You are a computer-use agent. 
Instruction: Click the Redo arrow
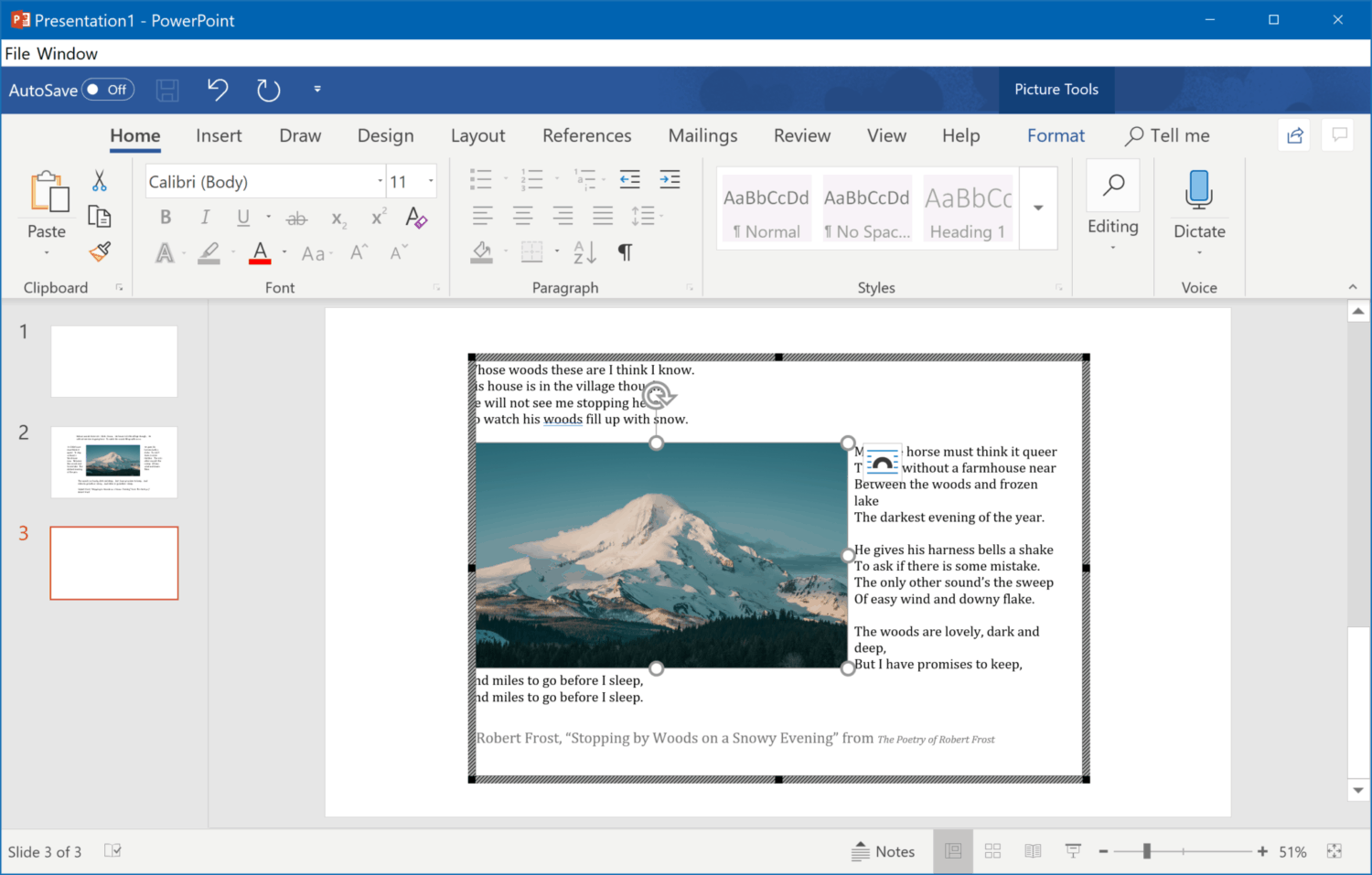268,90
